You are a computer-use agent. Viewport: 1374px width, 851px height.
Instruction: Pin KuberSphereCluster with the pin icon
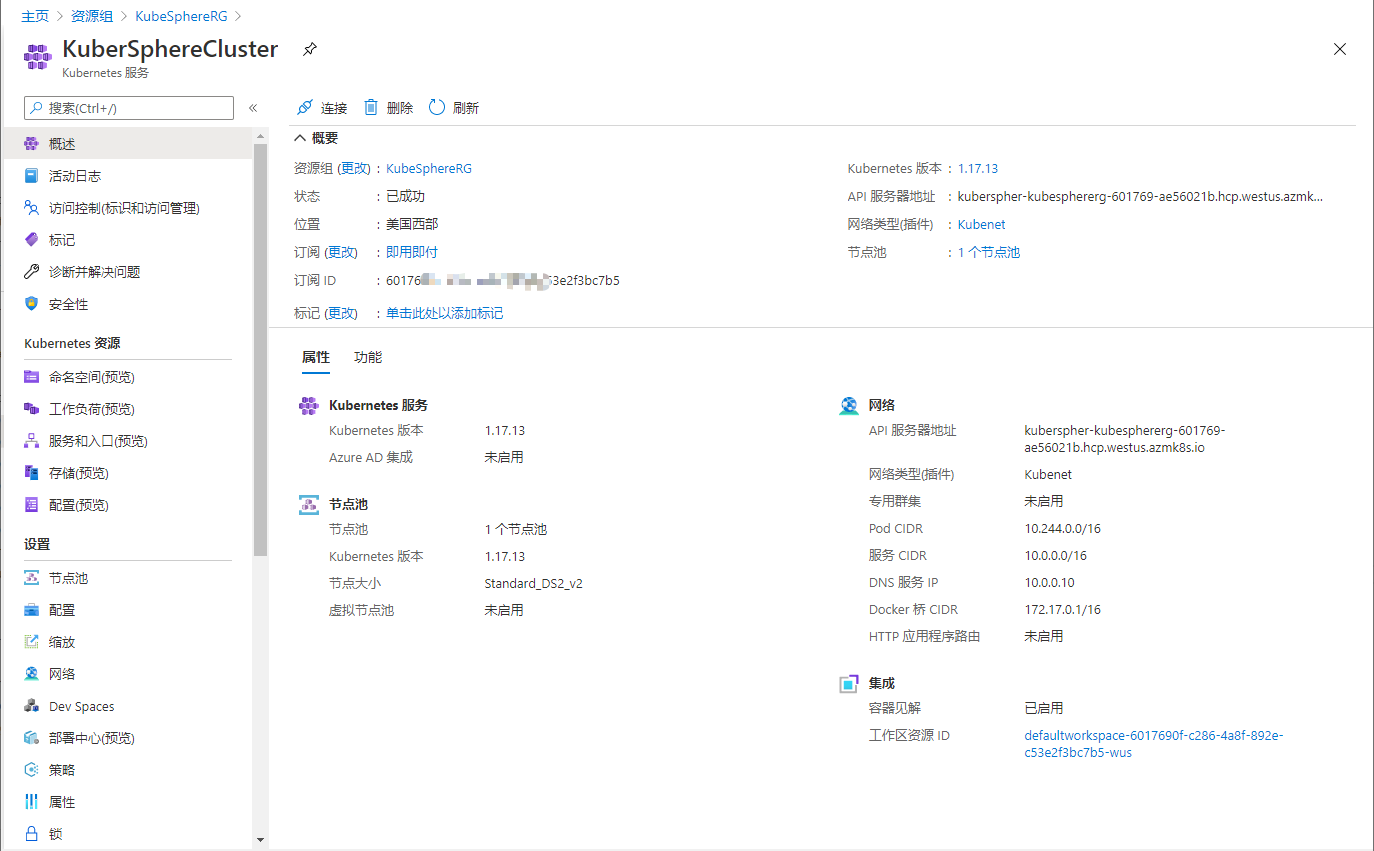pyautogui.click(x=310, y=49)
